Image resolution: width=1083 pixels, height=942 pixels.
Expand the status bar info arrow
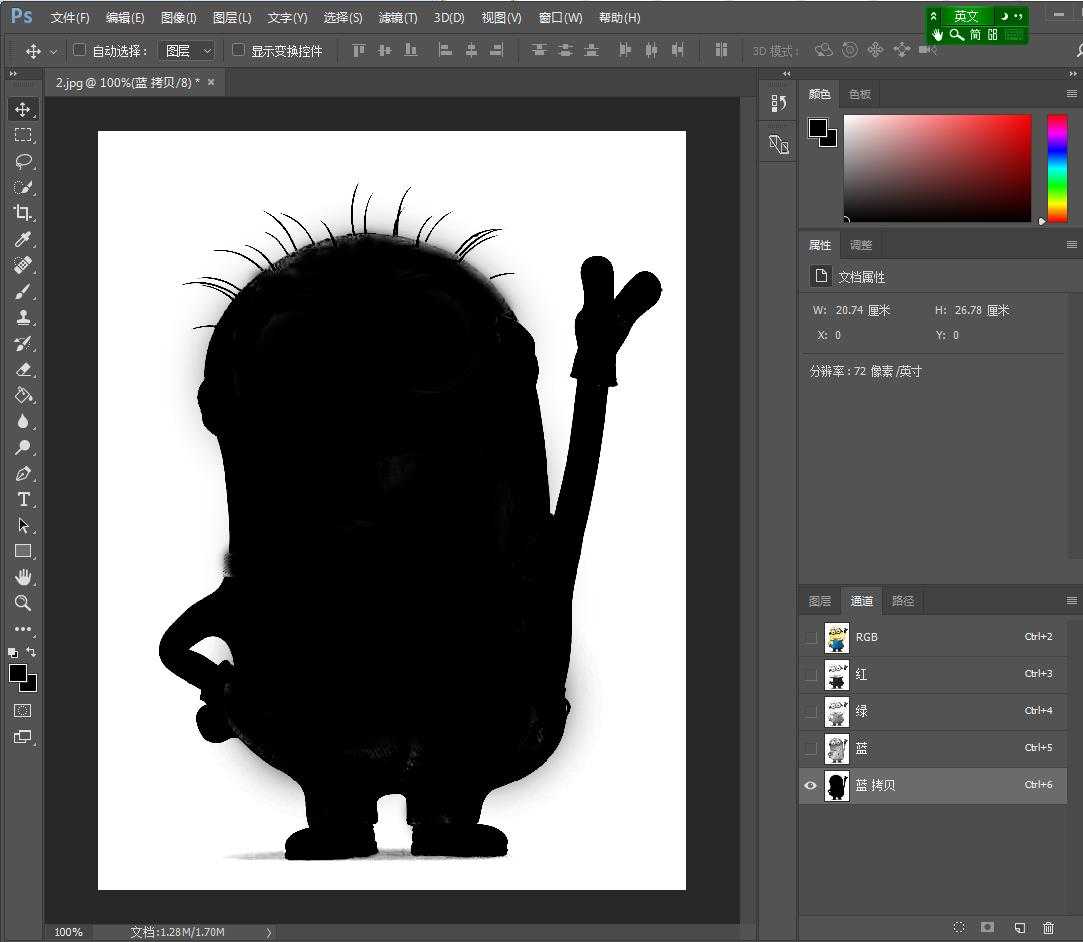click(268, 932)
